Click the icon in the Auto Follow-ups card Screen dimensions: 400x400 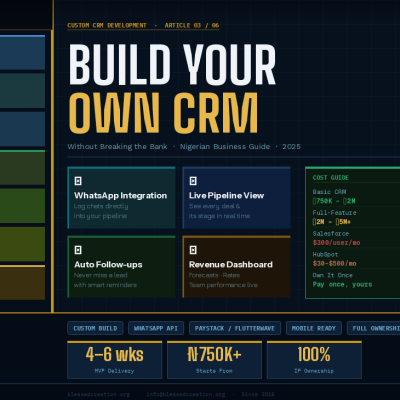(x=78, y=250)
